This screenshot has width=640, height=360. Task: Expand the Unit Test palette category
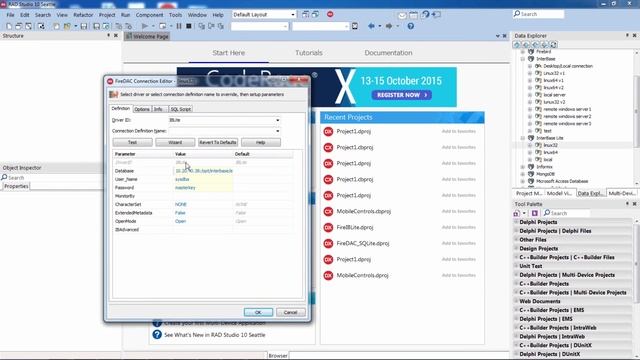(x=516, y=266)
